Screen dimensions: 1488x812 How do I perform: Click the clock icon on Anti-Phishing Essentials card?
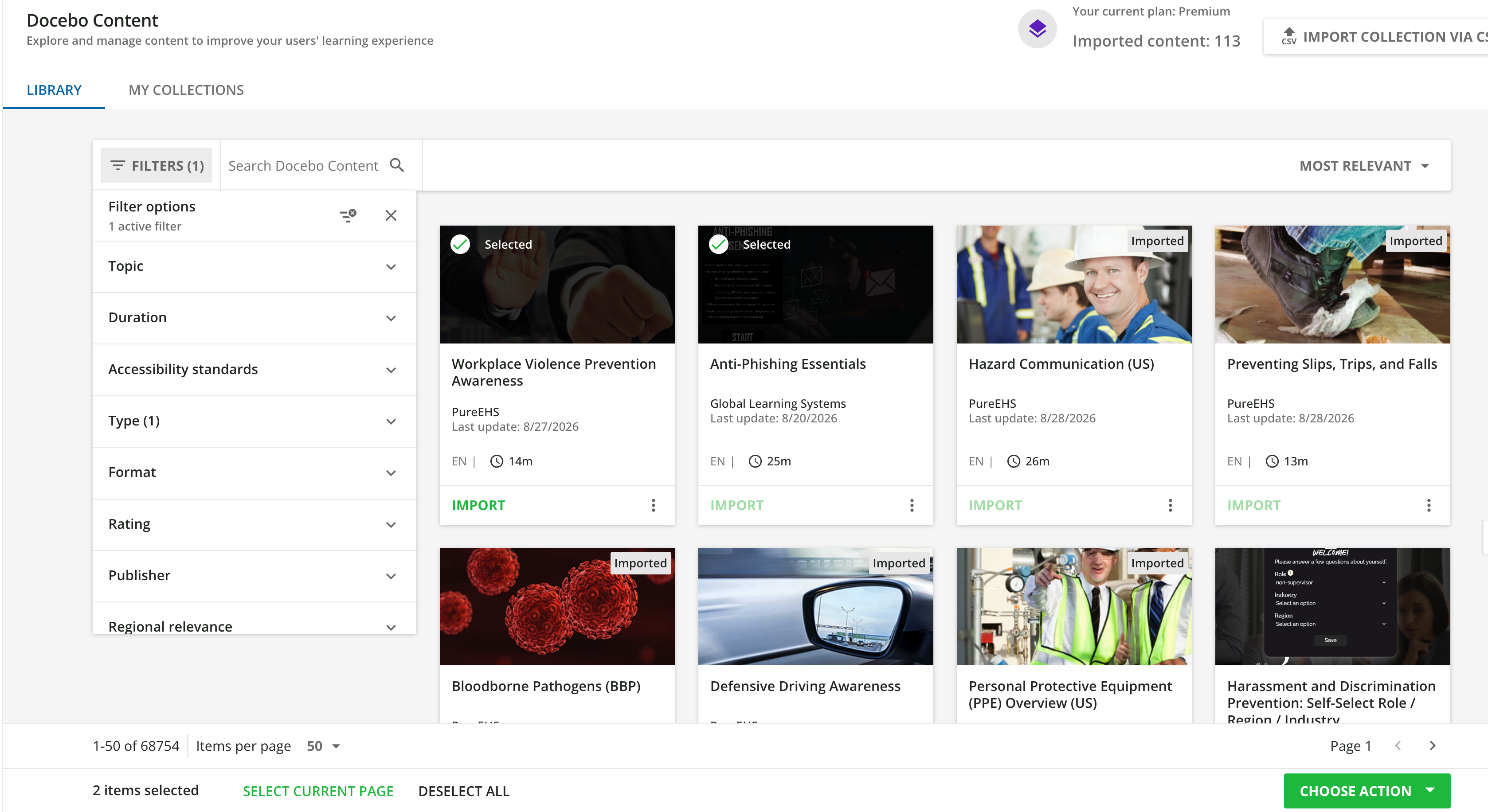tap(755, 461)
